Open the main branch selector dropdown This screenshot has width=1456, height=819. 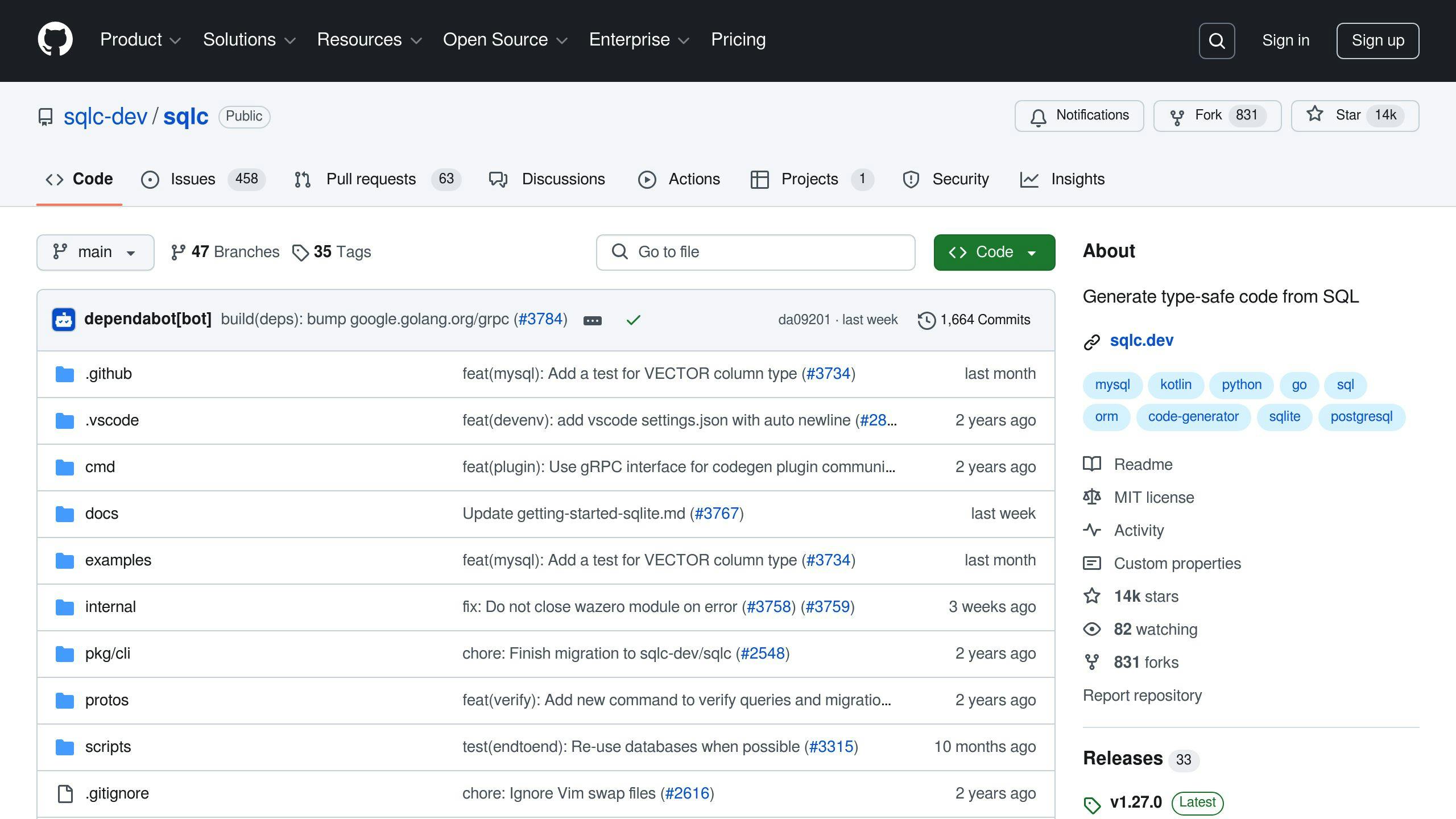(96, 253)
